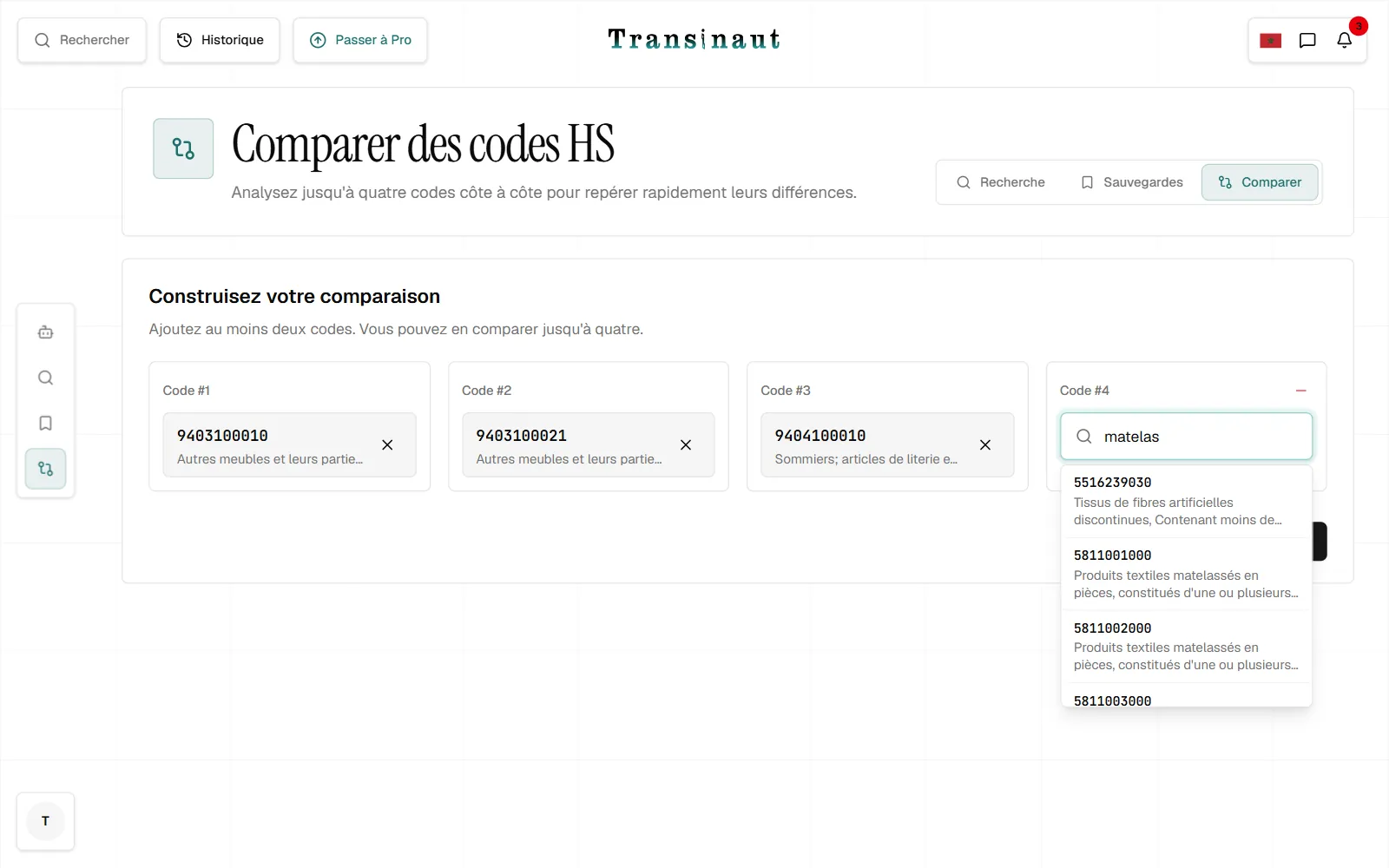The height and width of the screenshot is (868, 1389).
Task: Click the Code #1 card 9403100010
Action: (290, 445)
